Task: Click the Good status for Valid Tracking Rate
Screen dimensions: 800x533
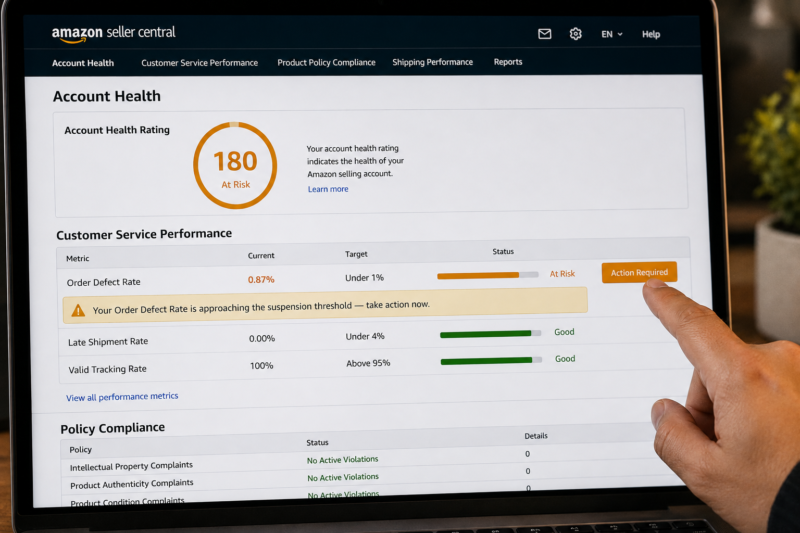Action: click(565, 359)
